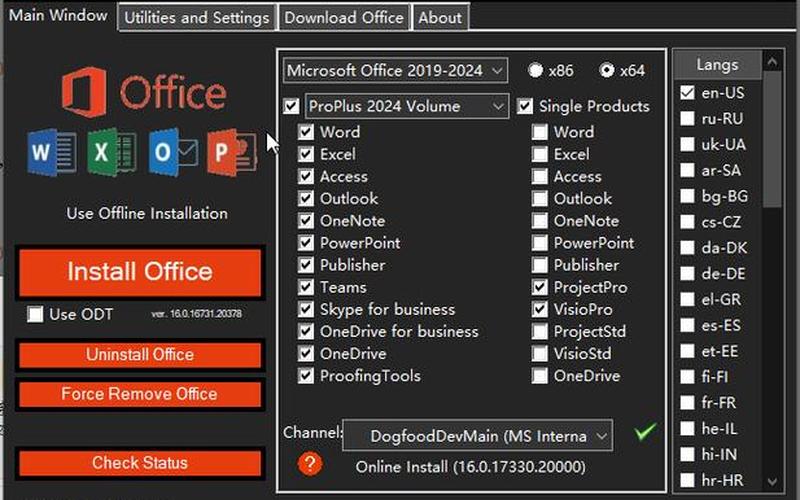800x500 pixels.
Task: Check Outlook under Single Products
Action: coord(540,198)
